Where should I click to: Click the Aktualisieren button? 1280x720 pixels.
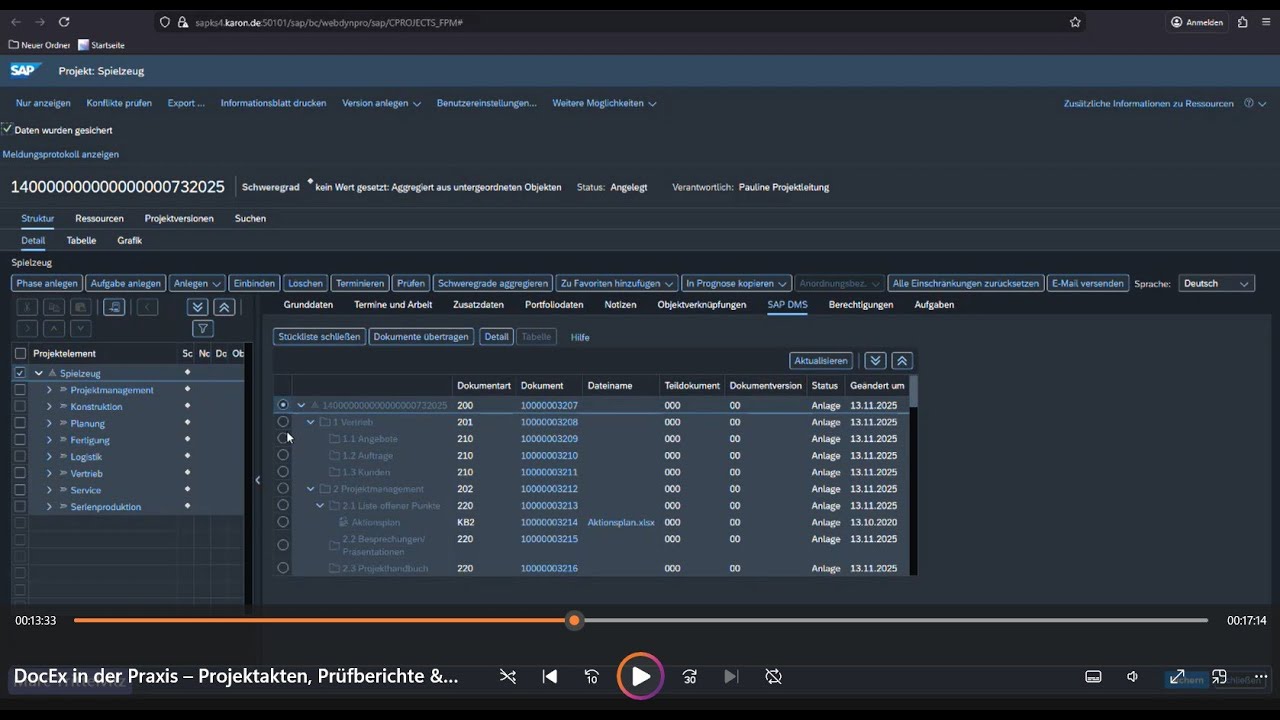[822, 361]
